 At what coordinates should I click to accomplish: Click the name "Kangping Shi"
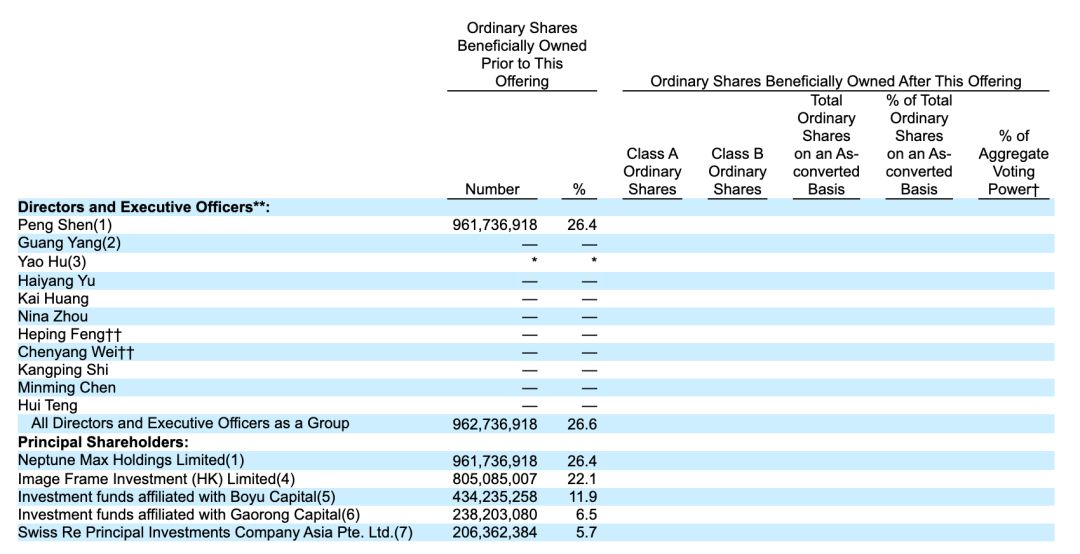click(63, 369)
